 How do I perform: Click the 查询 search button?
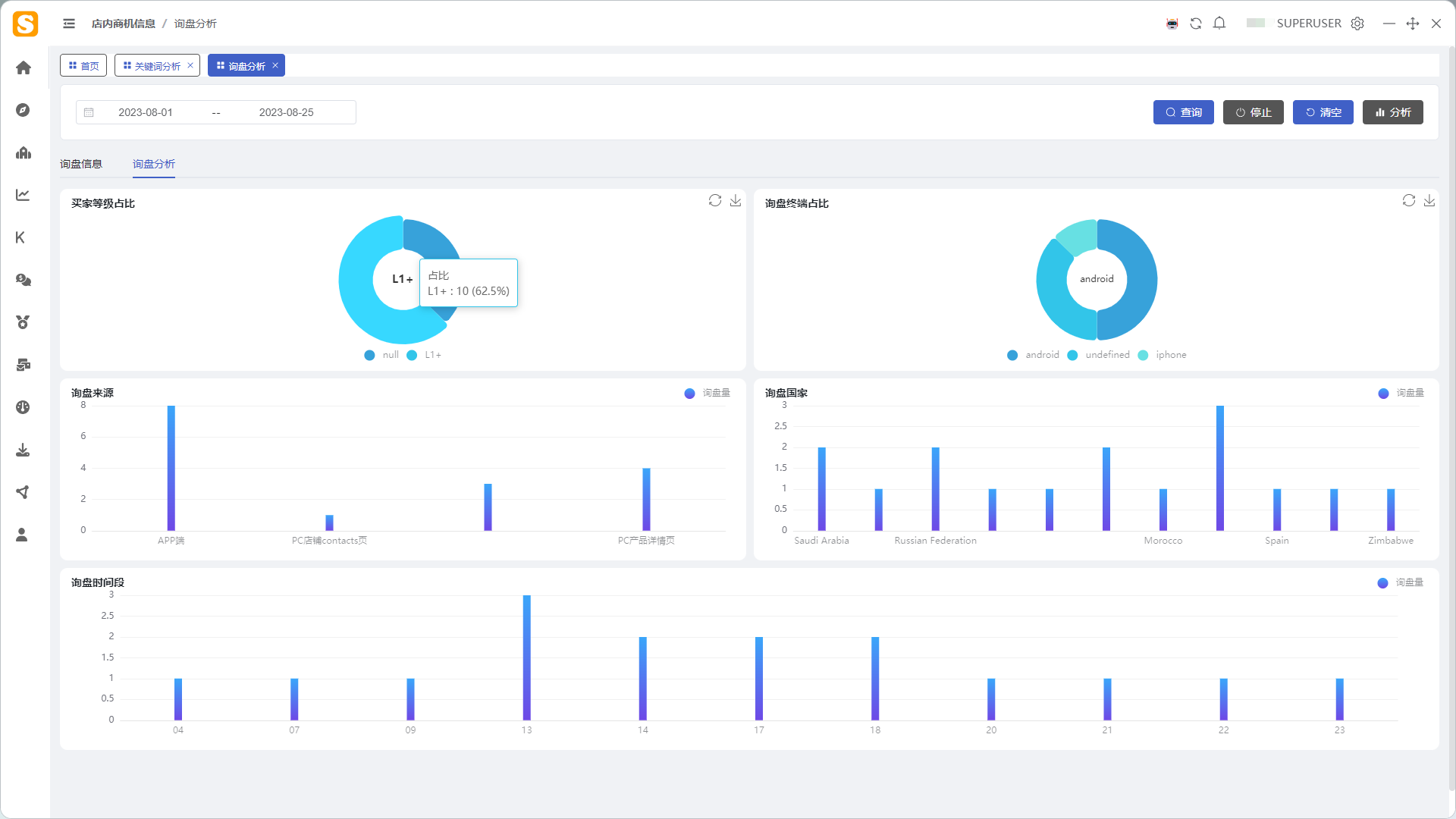pos(1184,112)
